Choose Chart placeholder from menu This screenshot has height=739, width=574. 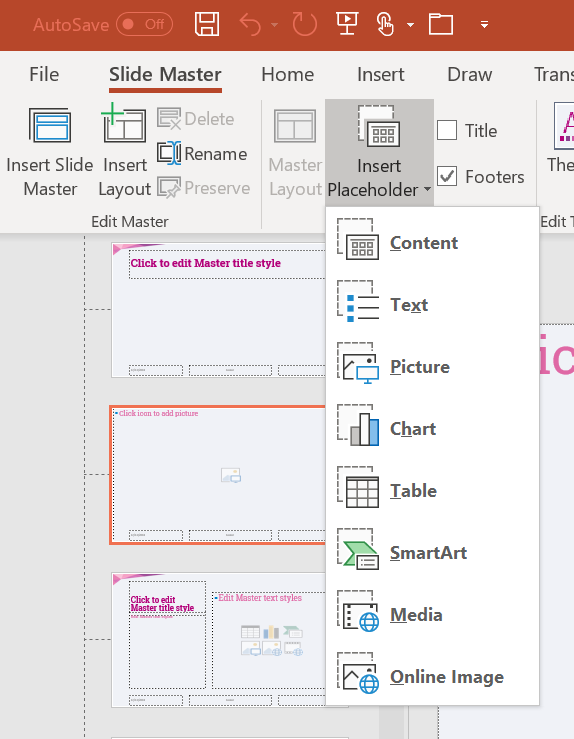(x=432, y=425)
